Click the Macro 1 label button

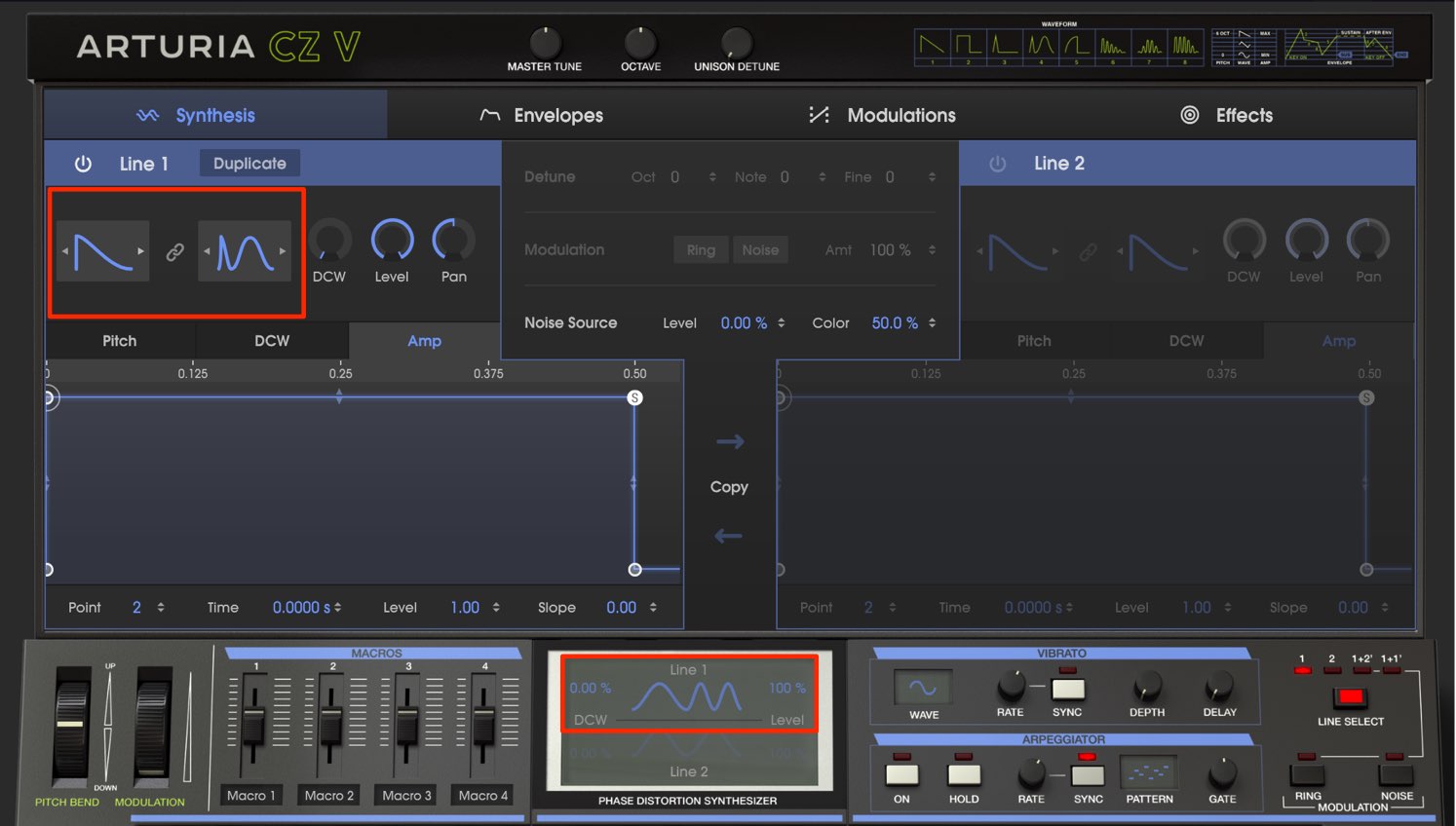coord(251,796)
